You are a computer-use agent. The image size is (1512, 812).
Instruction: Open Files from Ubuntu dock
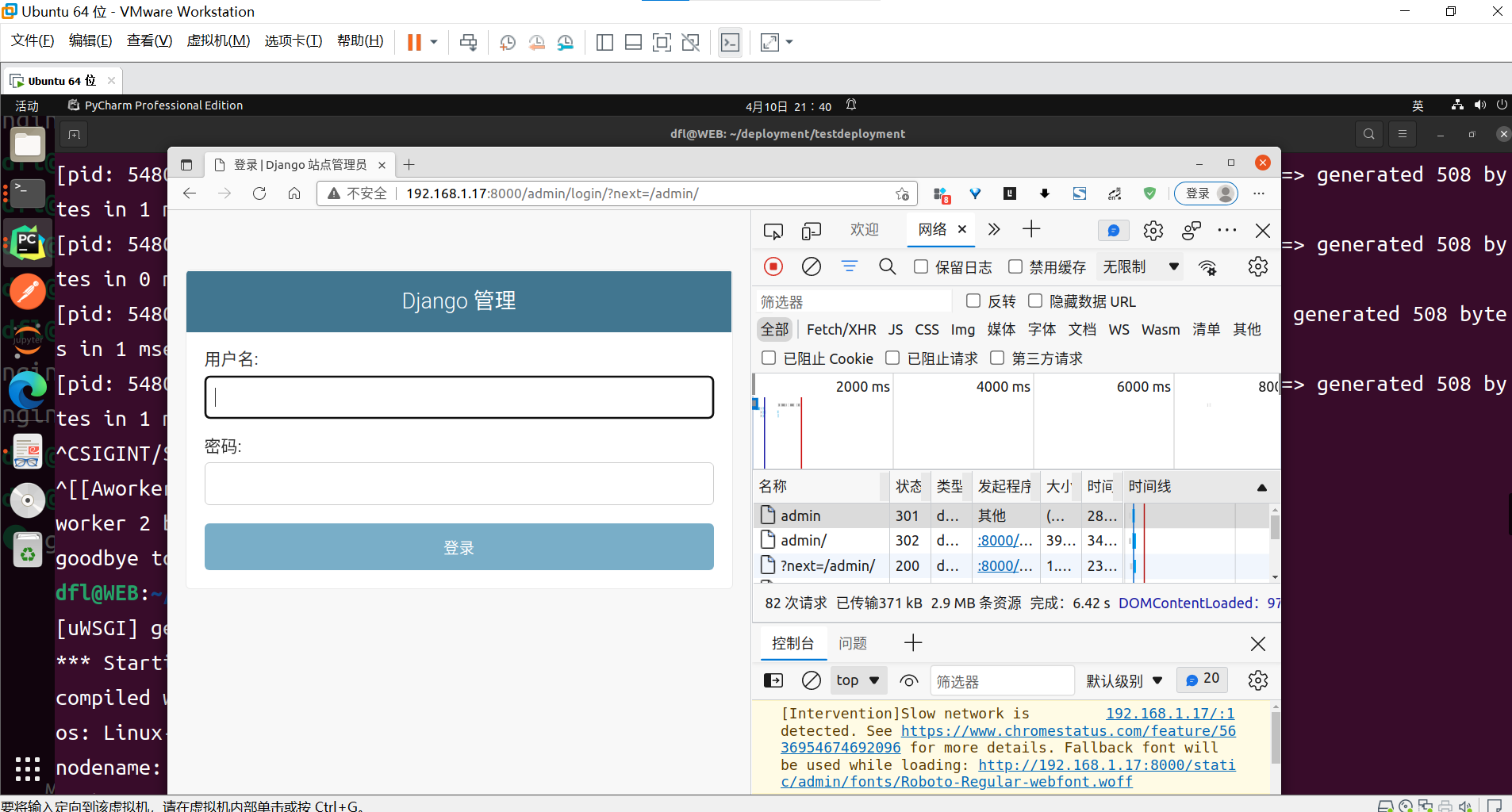pyautogui.click(x=28, y=144)
